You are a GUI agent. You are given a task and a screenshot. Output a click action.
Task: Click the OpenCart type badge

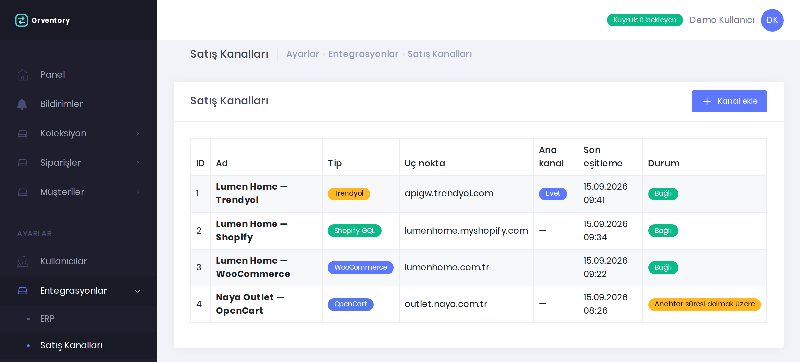351,304
